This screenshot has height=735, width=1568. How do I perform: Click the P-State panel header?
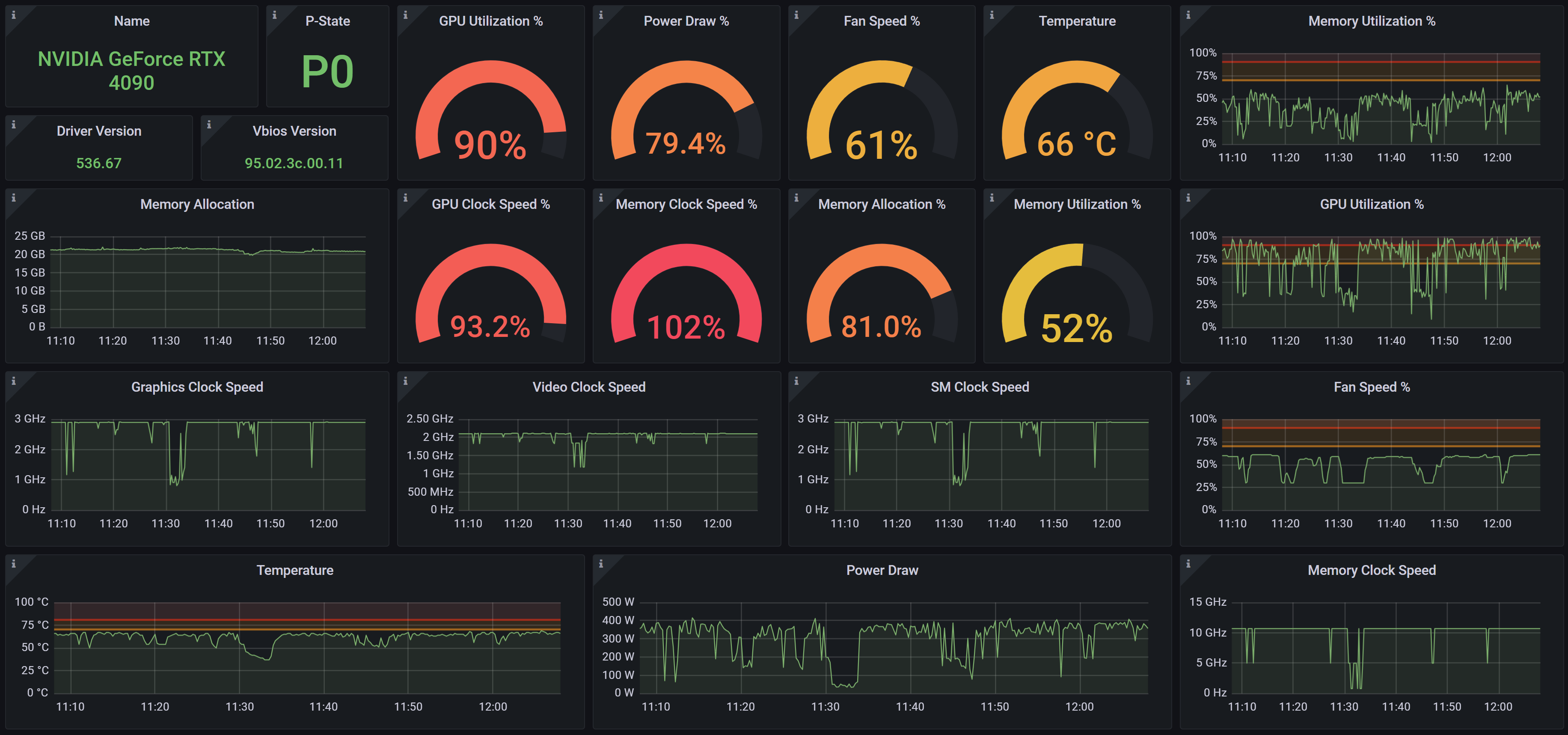[327, 20]
